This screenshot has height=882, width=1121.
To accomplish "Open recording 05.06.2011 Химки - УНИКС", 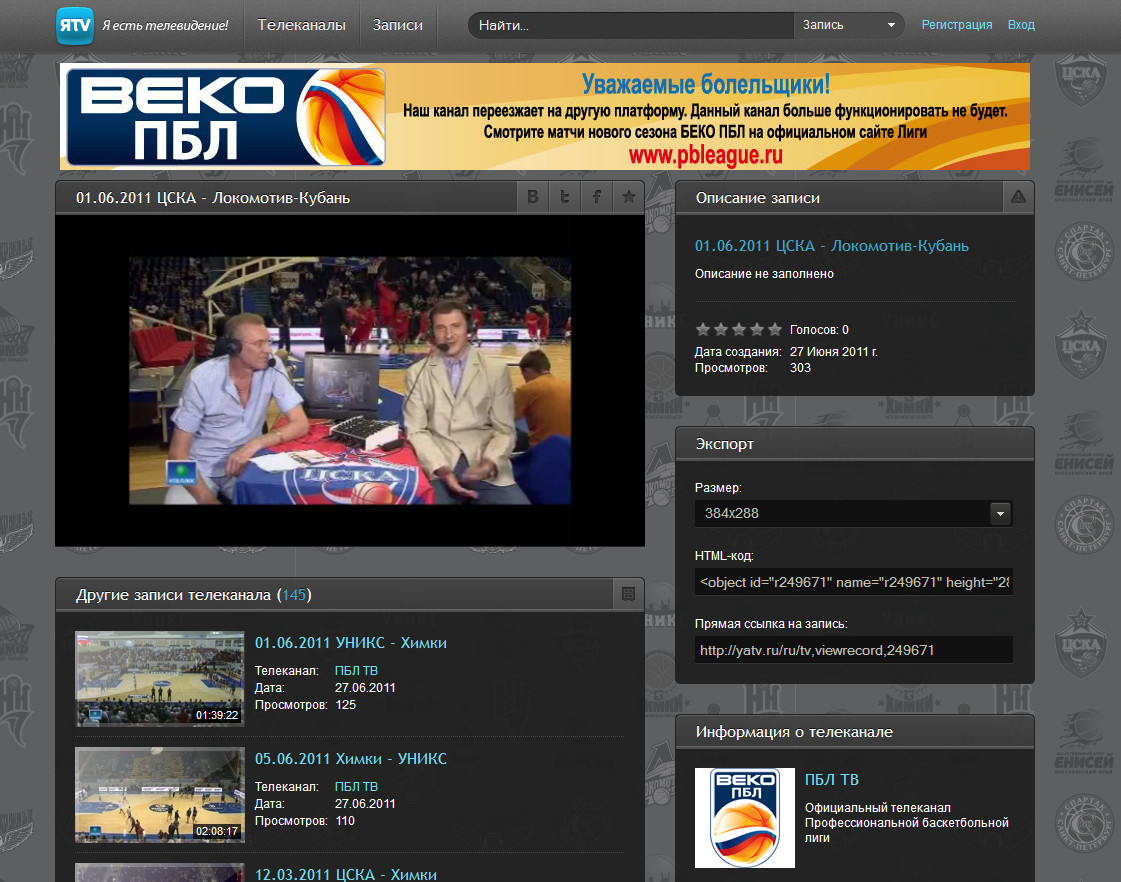I will pyautogui.click(x=350, y=758).
